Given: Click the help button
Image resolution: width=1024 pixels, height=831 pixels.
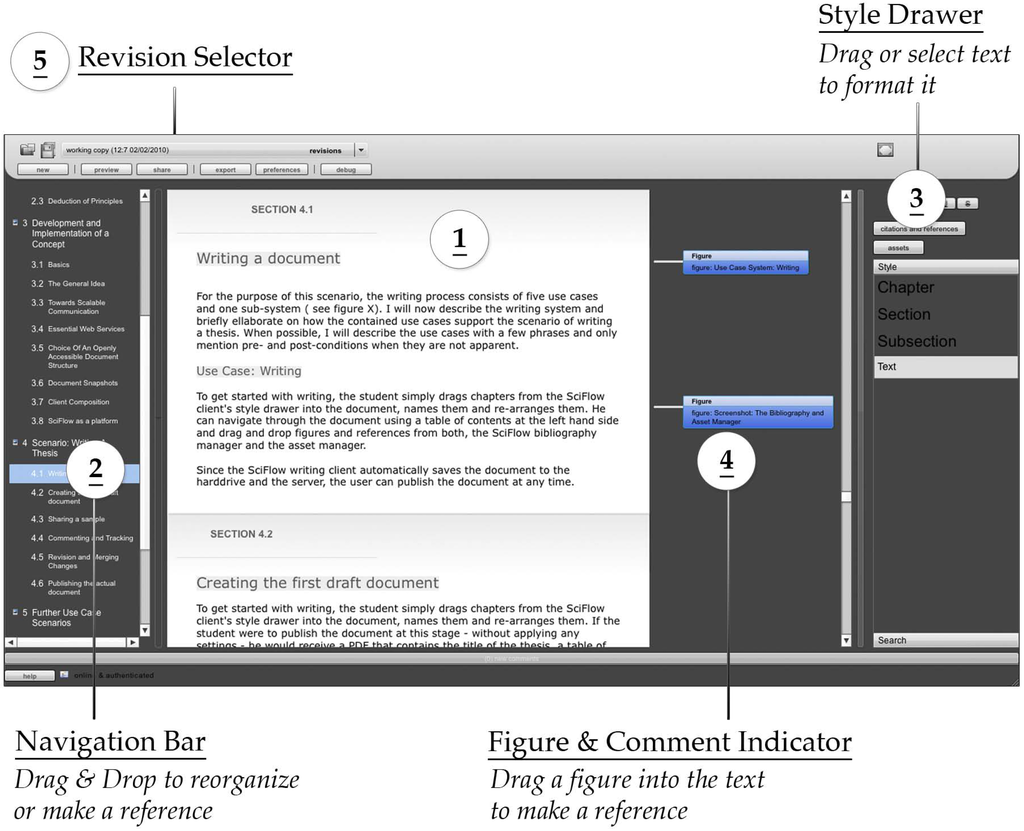Looking at the screenshot, I should [x=29, y=676].
